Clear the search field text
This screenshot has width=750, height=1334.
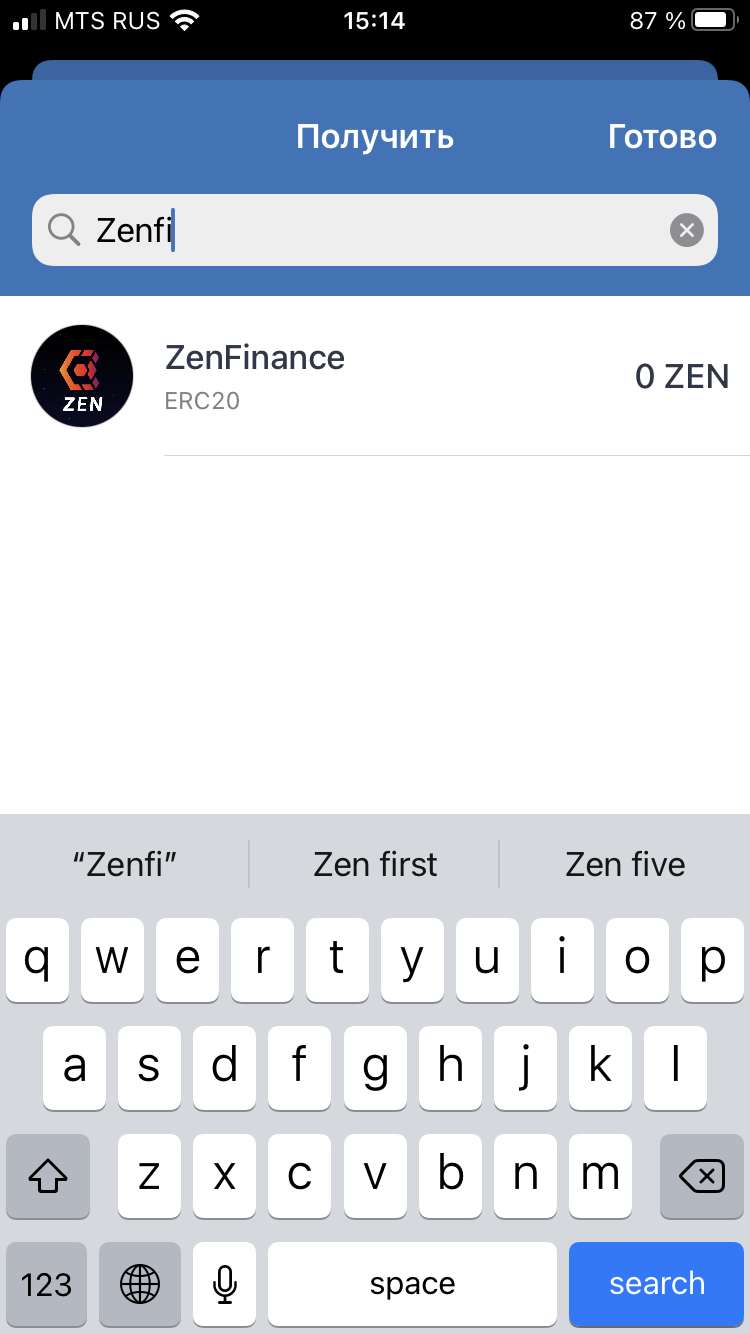686,231
